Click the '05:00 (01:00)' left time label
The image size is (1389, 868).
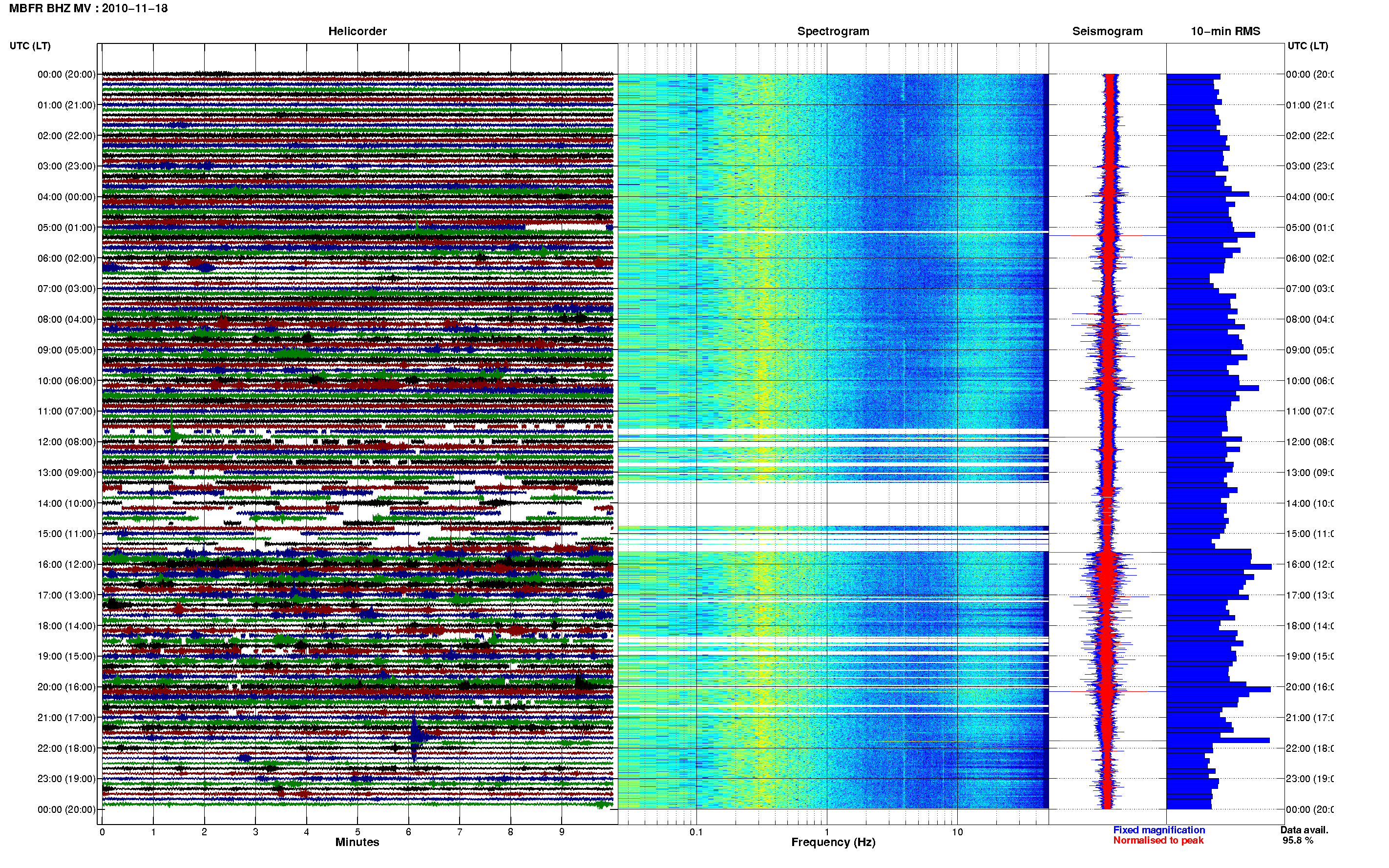pos(66,228)
